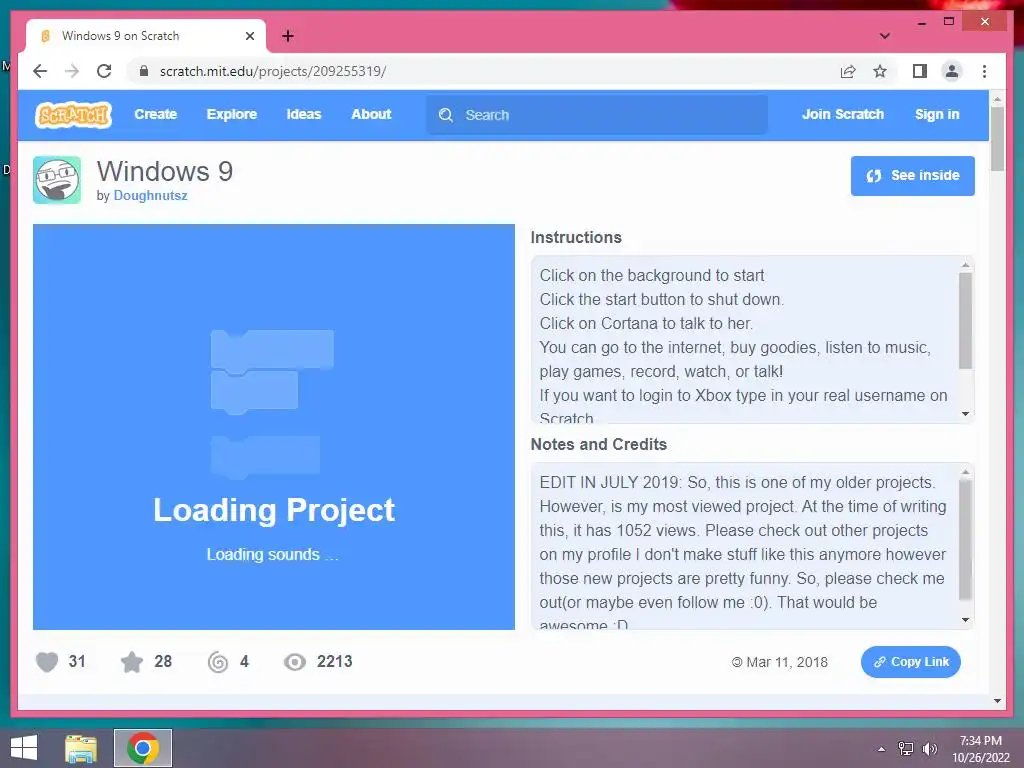Screen dimensions: 1024x768
Task: Click the Windows 9 project title
Action: pos(165,172)
